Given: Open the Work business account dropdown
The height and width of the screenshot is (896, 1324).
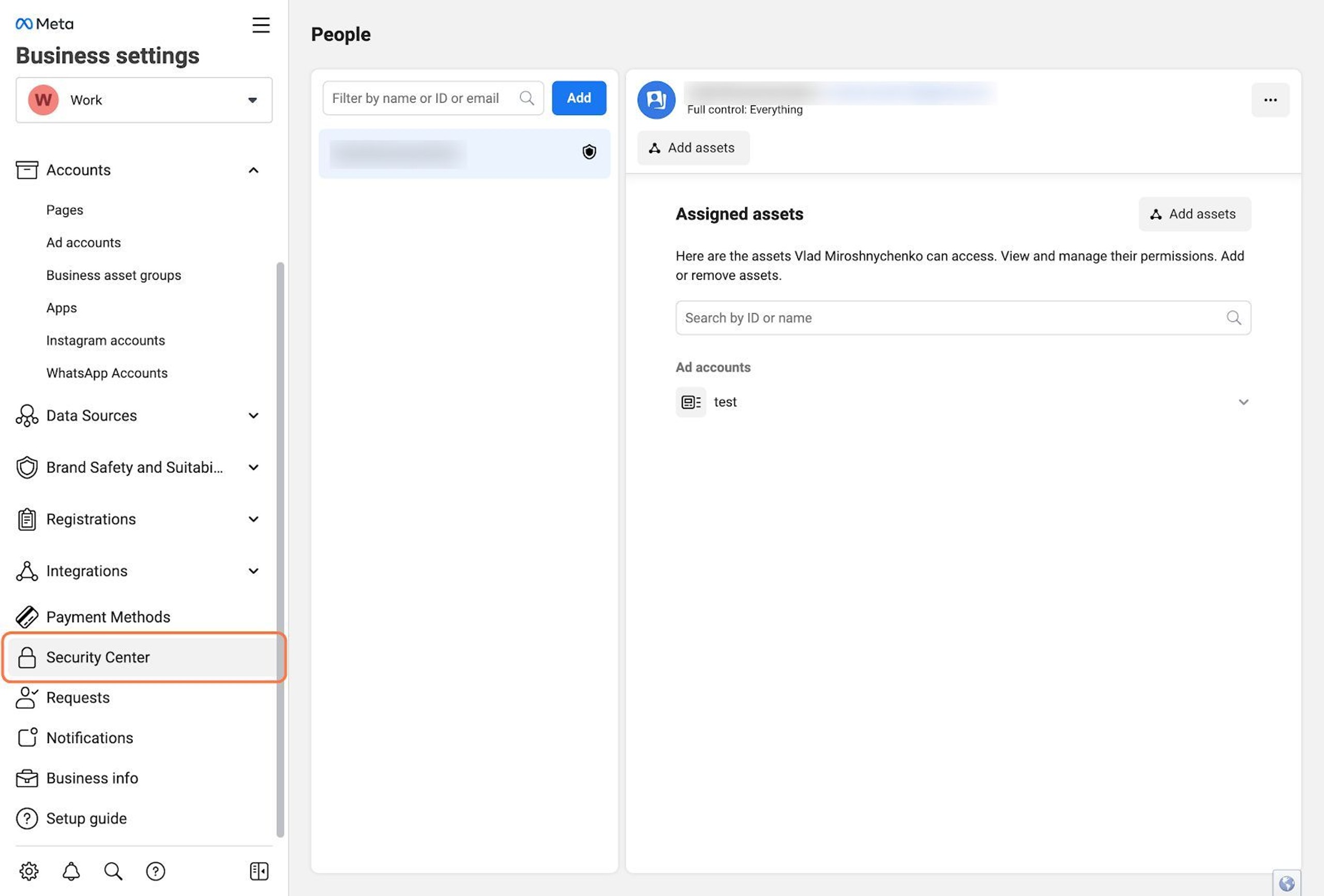Looking at the screenshot, I should 144,100.
